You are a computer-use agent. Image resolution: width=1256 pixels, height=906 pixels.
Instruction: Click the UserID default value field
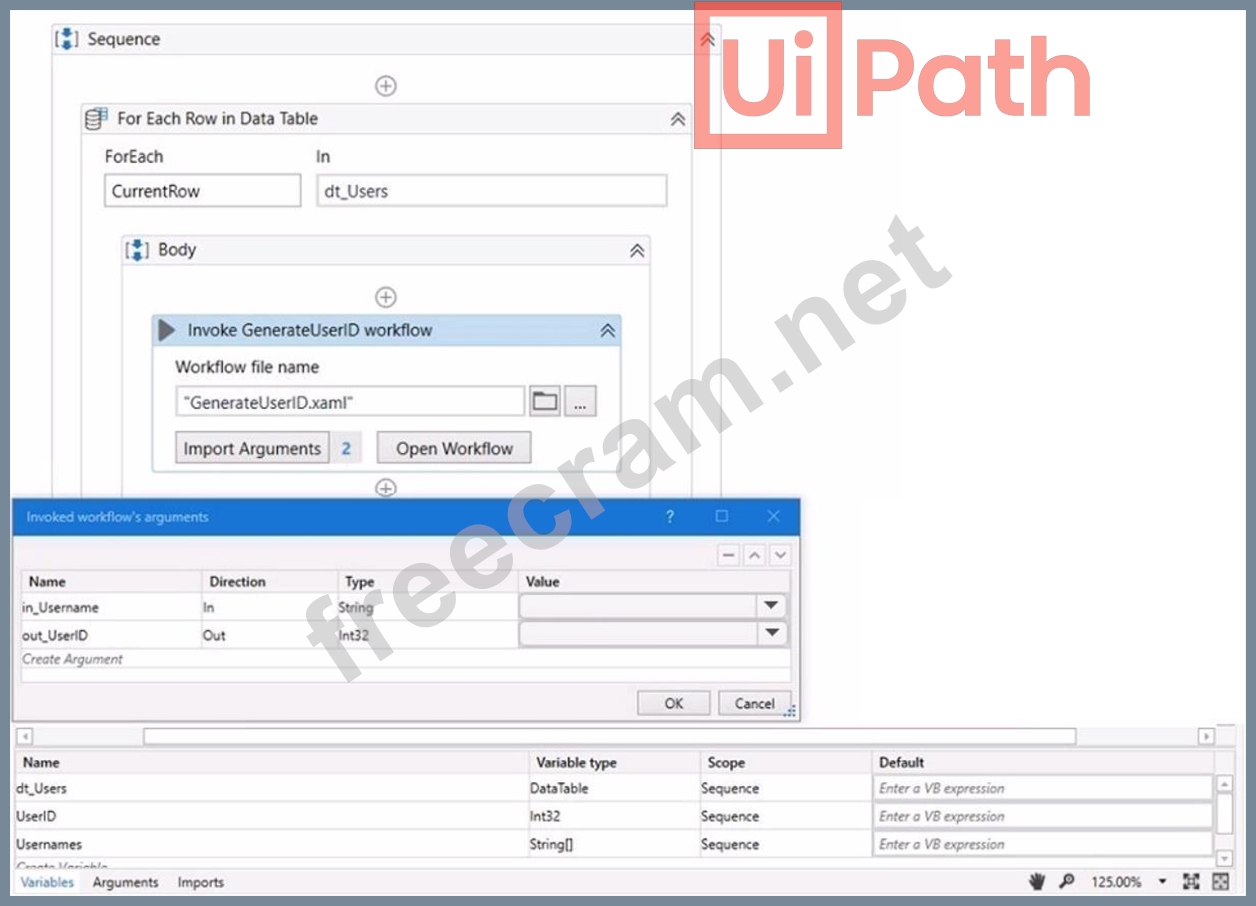click(1042, 816)
